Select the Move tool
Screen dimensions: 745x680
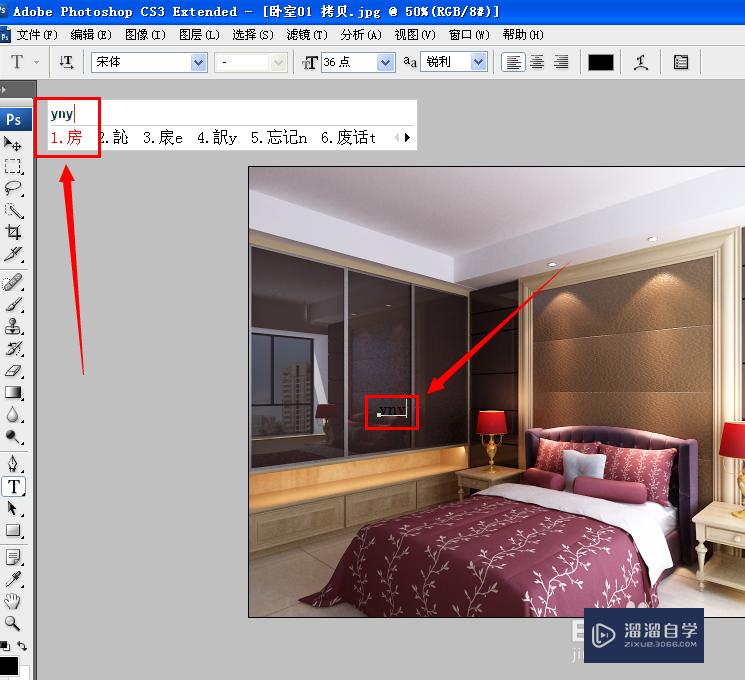(x=12, y=144)
